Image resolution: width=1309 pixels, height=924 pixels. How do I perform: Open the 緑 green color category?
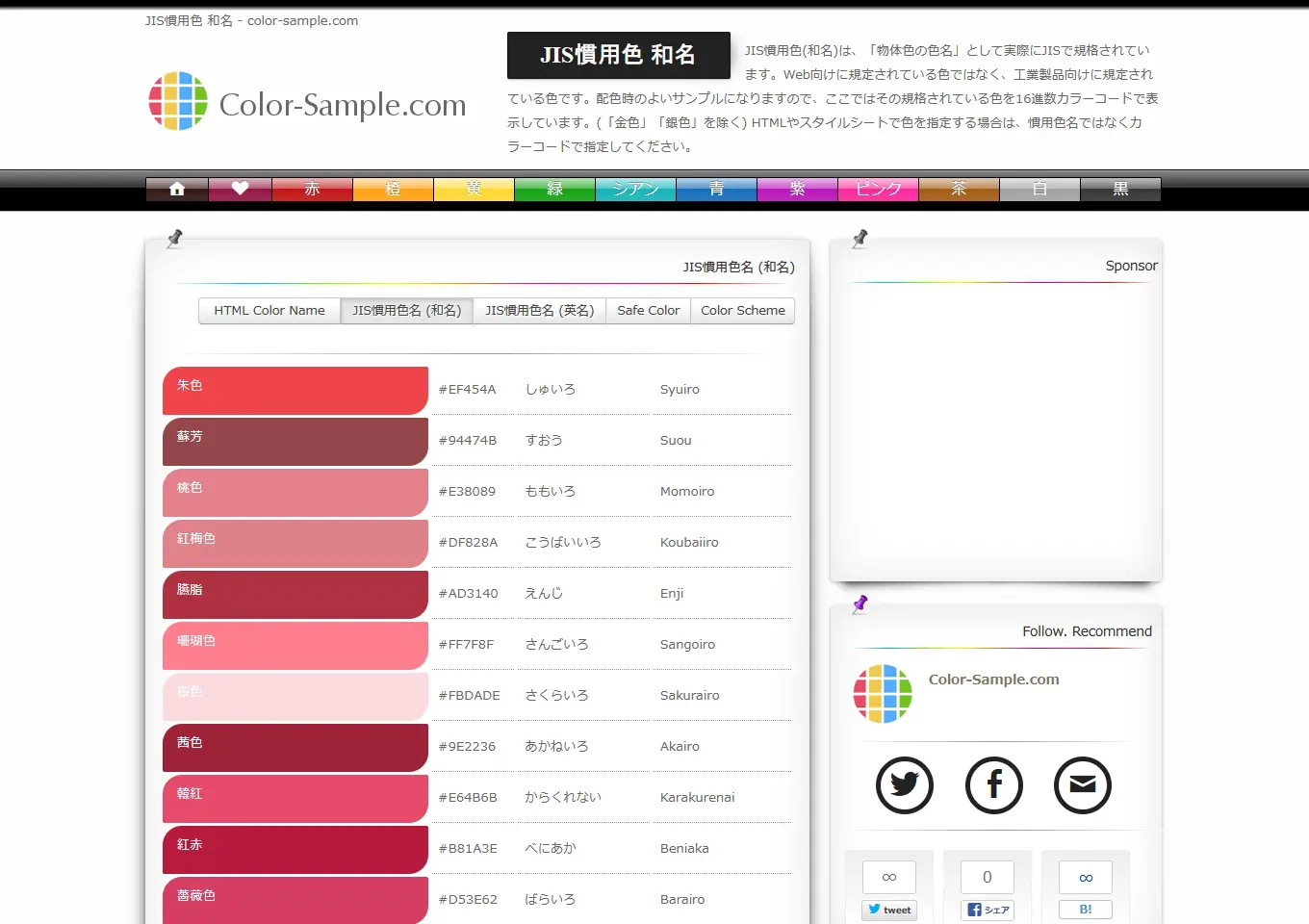point(554,189)
